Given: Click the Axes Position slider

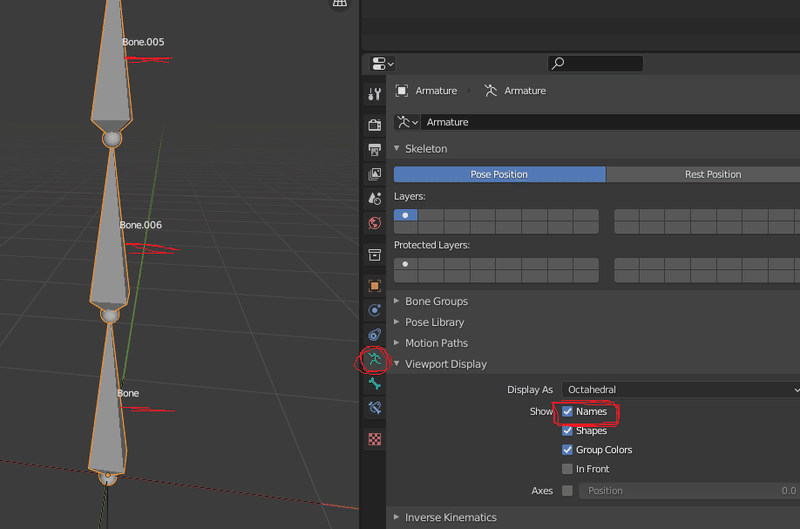Looking at the screenshot, I should pos(689,491).
